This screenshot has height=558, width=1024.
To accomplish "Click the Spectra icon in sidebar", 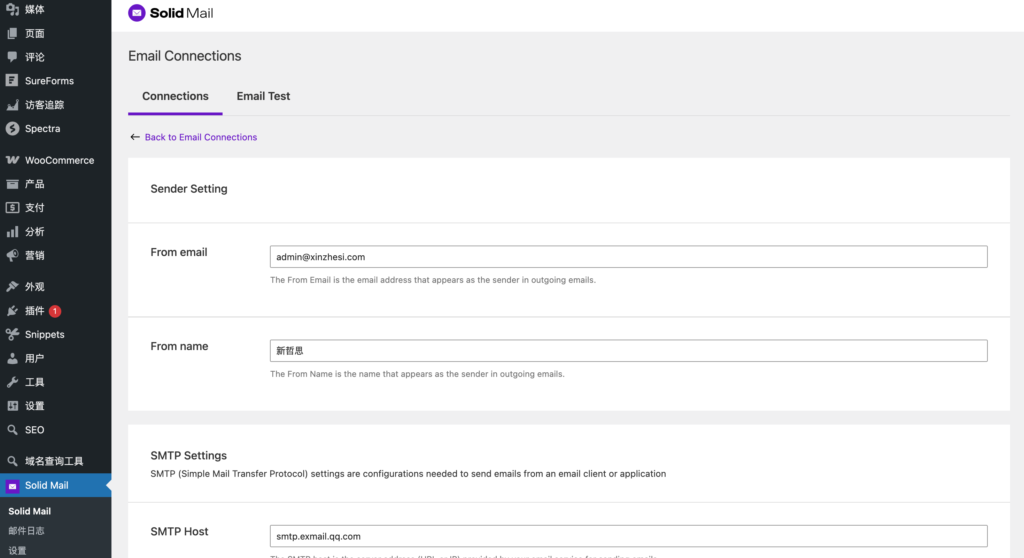I will pos(12,129).
